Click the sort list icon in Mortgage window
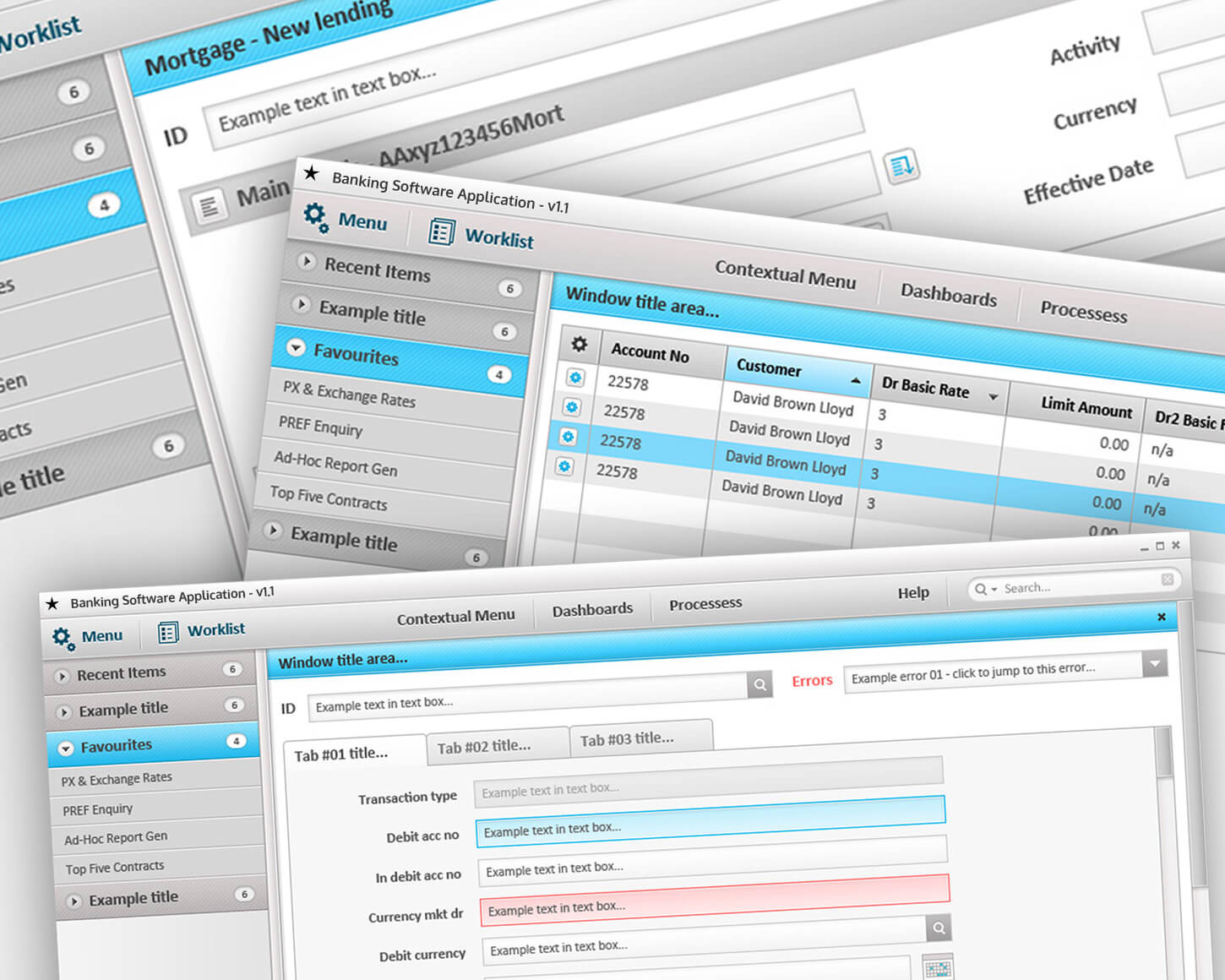This screenshot has width=1225, height=980. pyautogui.click(x=901, y=165)
